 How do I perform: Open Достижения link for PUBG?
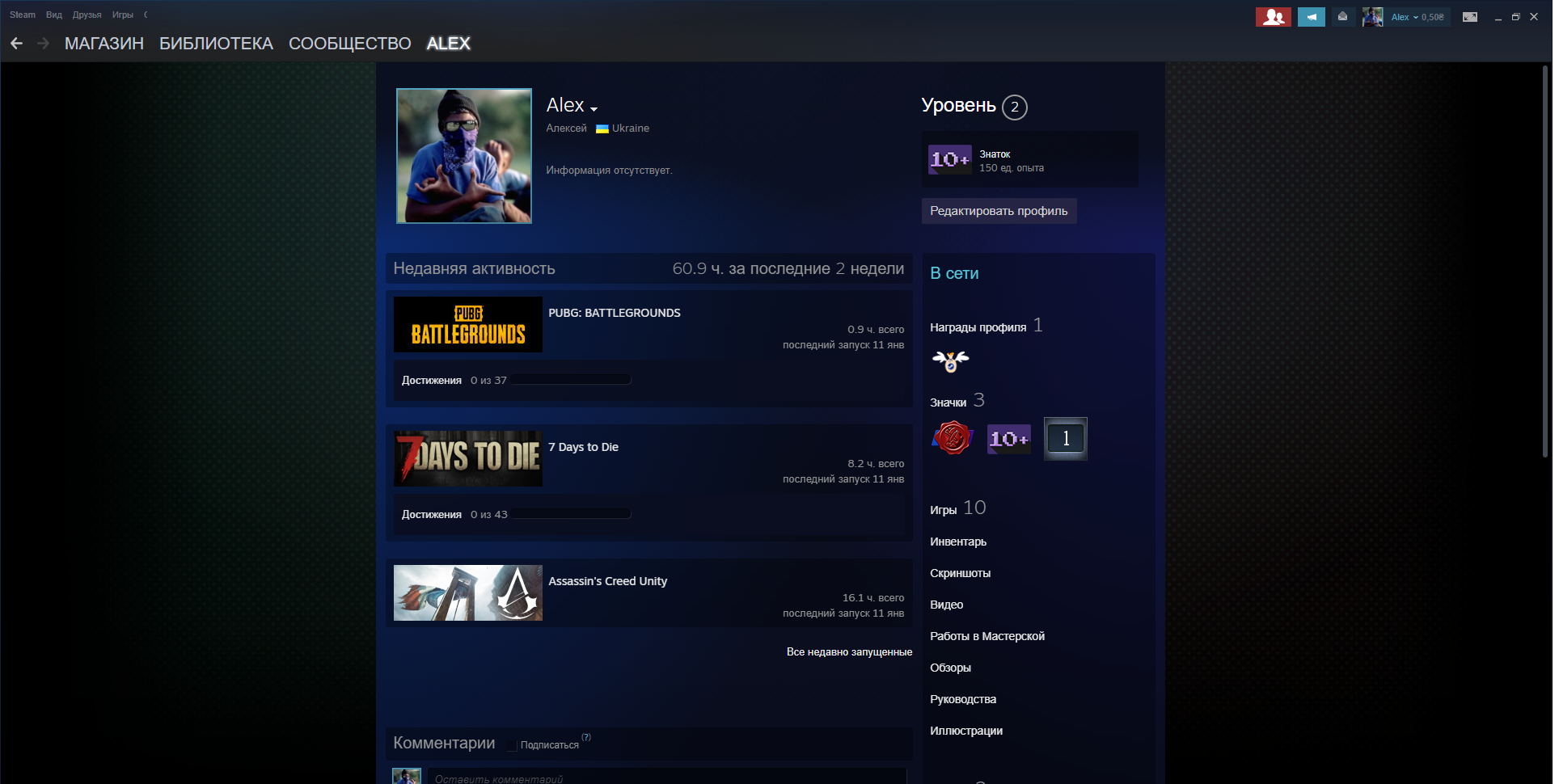coord(432,380)
